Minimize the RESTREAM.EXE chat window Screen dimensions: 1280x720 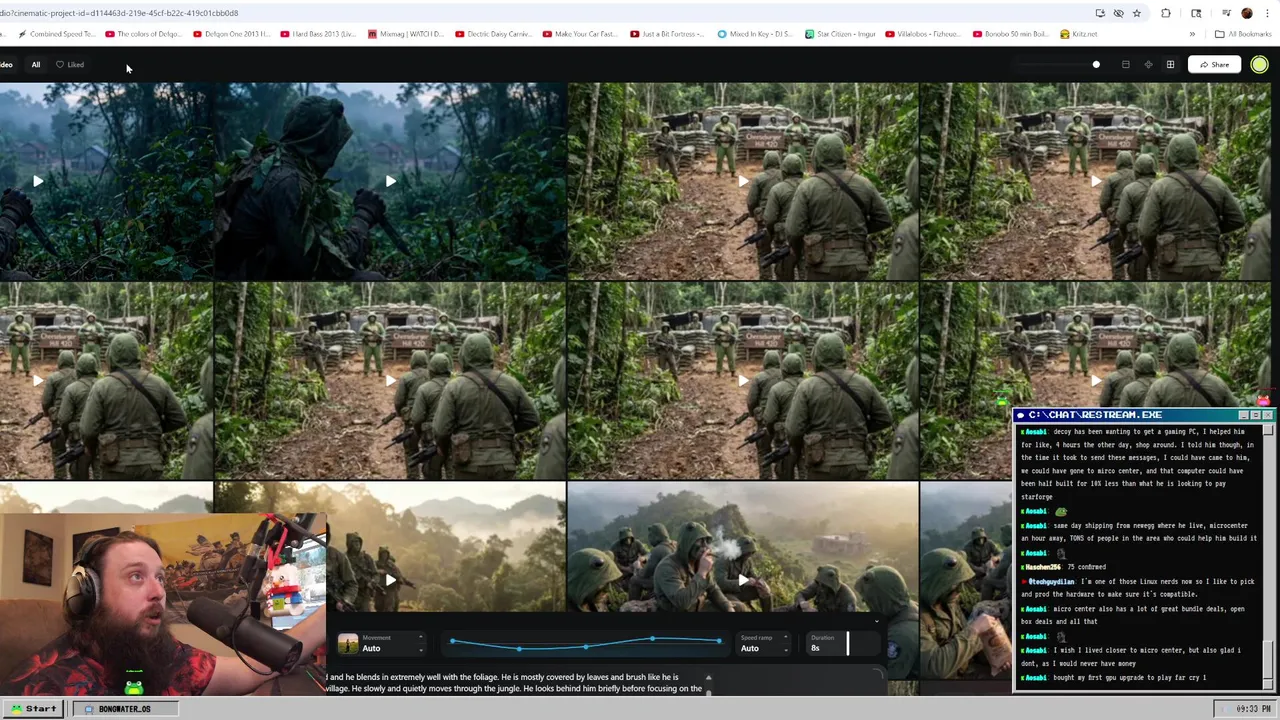click(1243, 415)
